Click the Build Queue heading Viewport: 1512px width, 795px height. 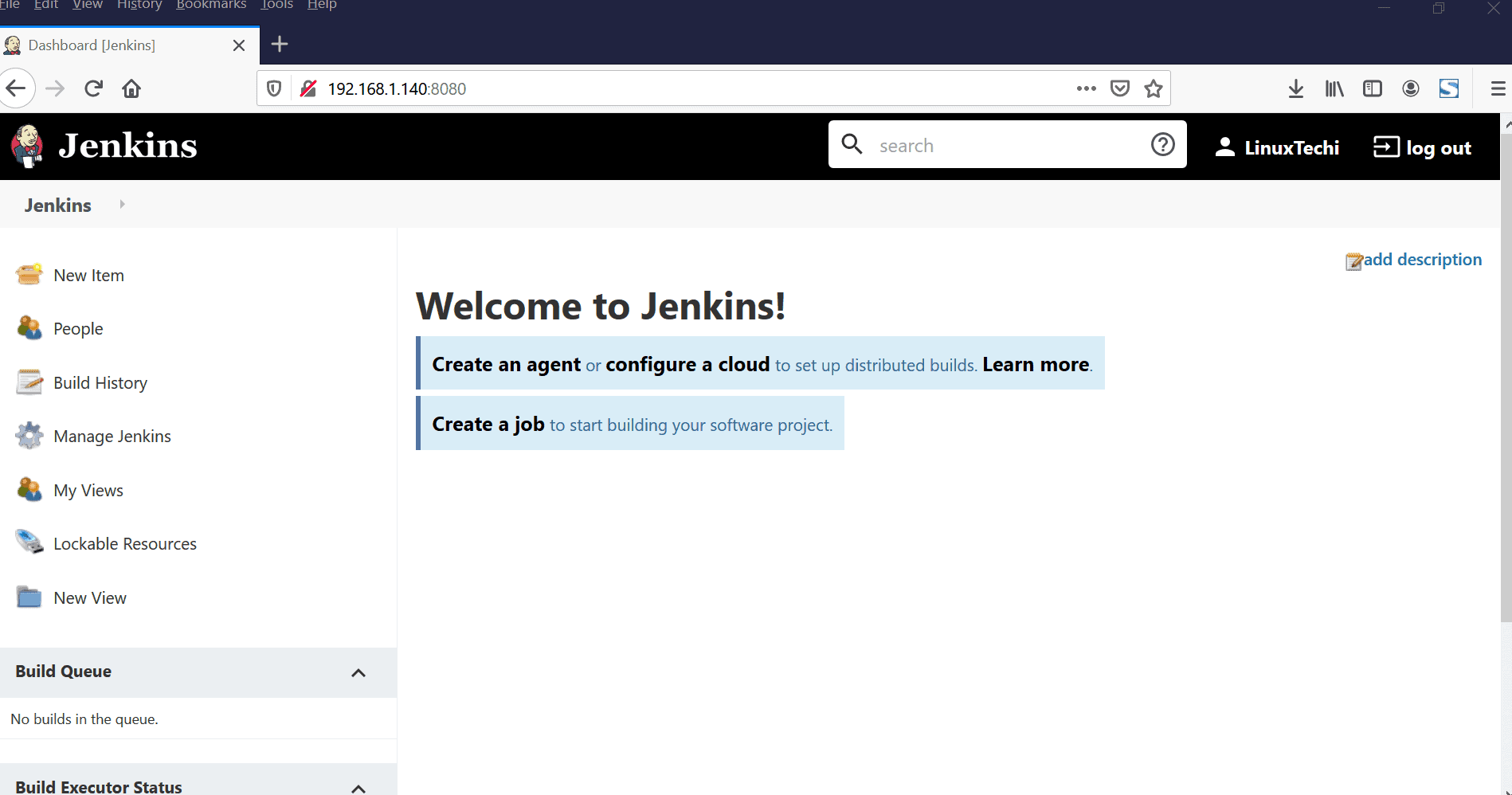64,672
